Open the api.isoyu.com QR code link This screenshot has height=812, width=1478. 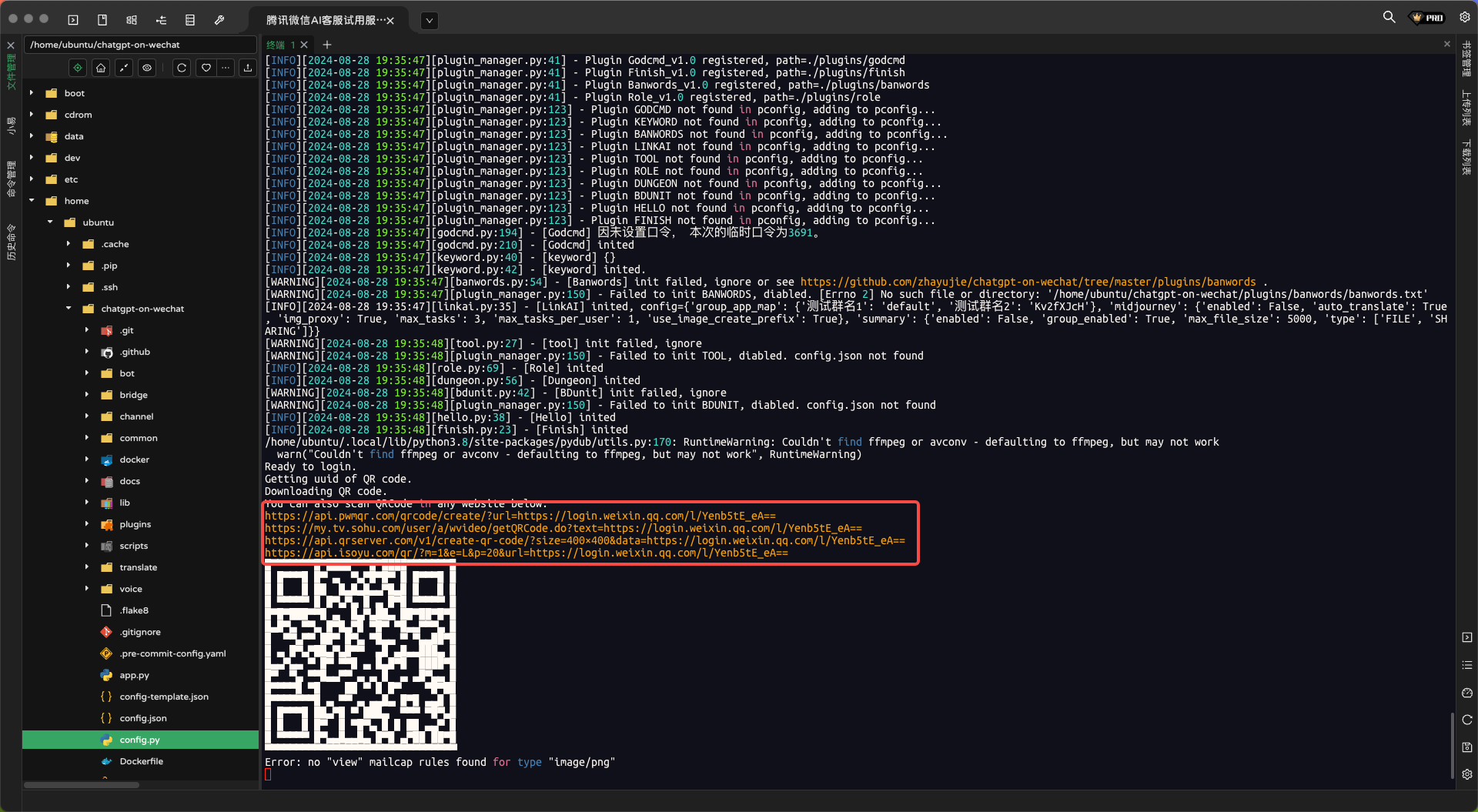tap(527, 553)
